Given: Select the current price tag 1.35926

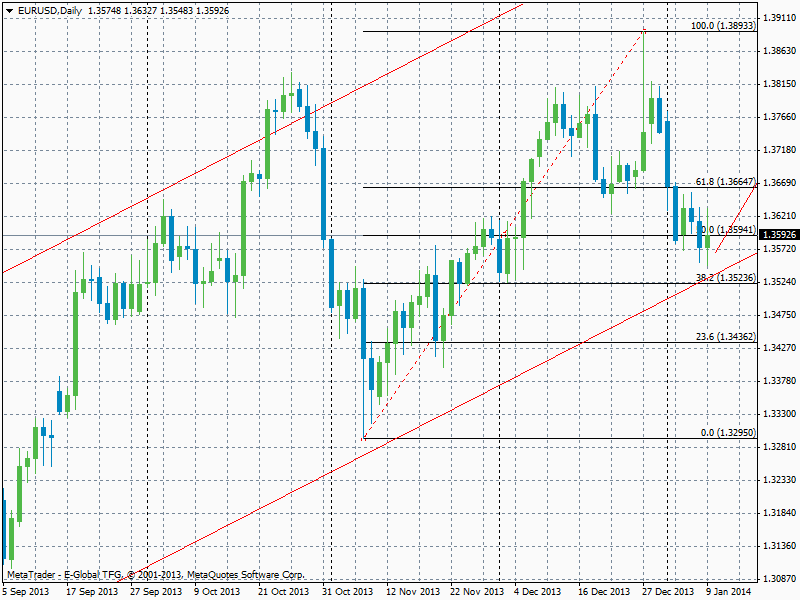Looking at the screenshot, I should coord(779,235).
